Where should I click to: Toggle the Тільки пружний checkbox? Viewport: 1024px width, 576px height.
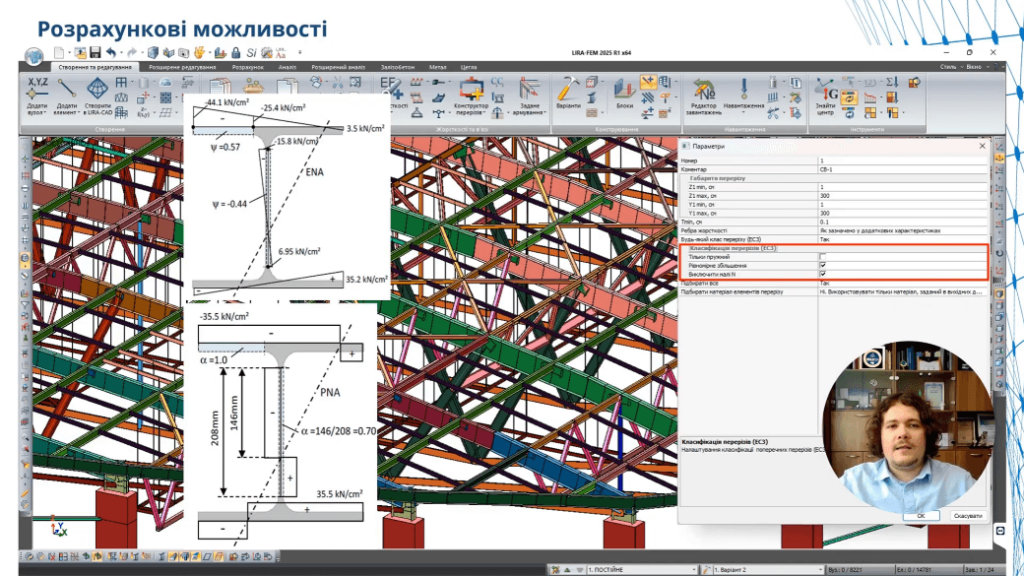(822, 257)
